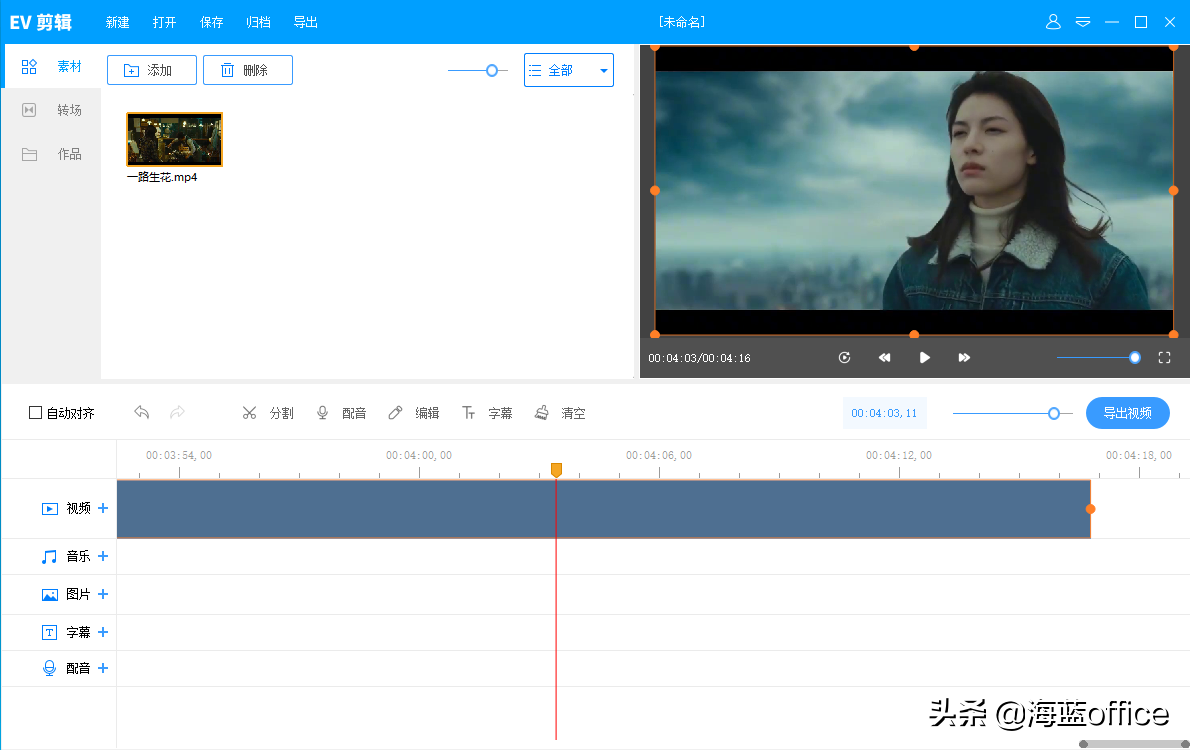Click the video preview image
This screenshot has width=1190, height=750.
(914, 191)
